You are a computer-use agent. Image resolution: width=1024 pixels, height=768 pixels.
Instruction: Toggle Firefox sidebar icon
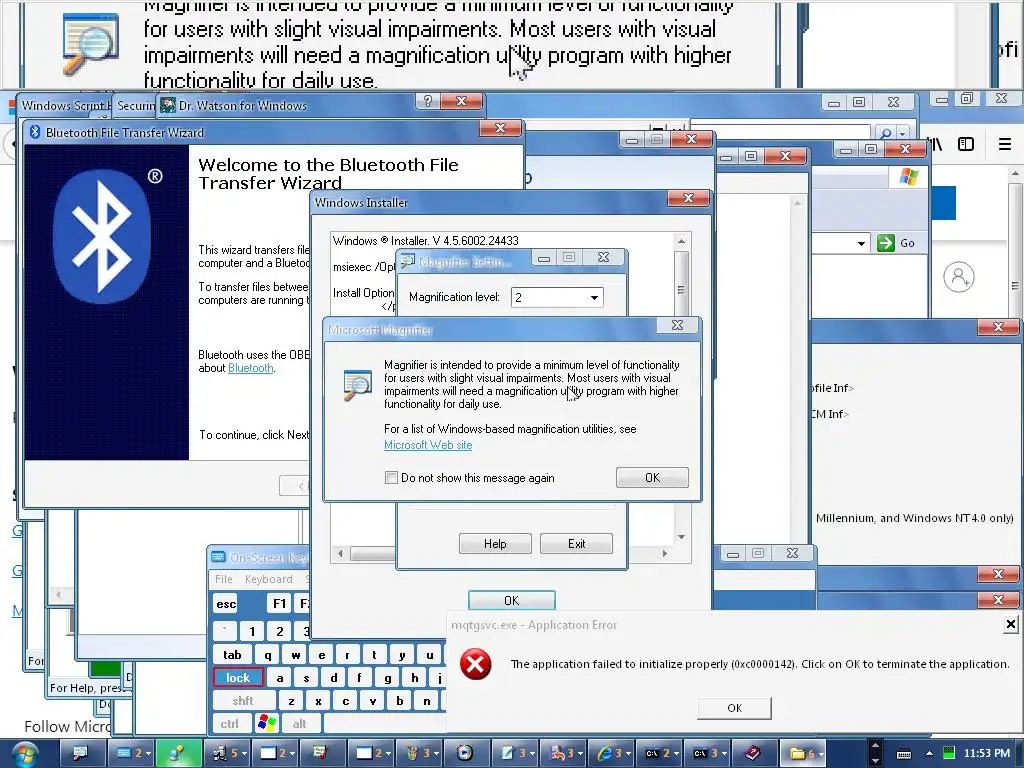966,144
